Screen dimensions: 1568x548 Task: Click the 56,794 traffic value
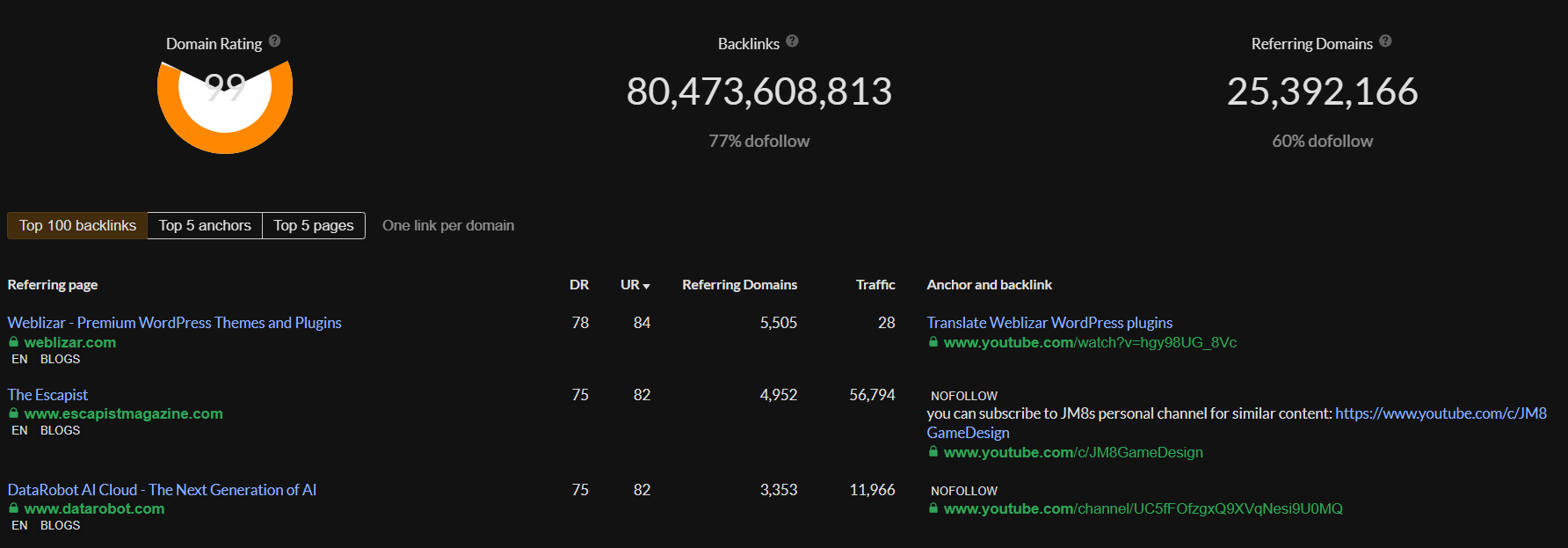coord(872,395)
